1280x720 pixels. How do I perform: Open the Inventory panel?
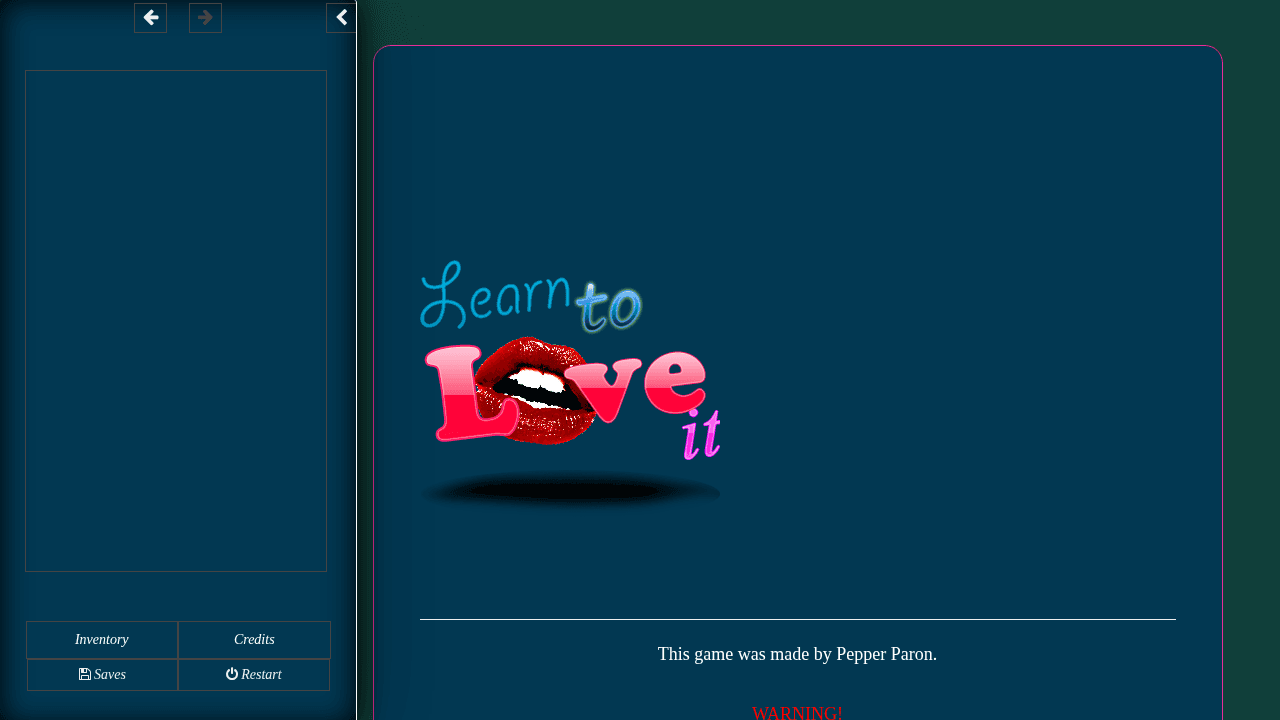[x=102, y=640]
